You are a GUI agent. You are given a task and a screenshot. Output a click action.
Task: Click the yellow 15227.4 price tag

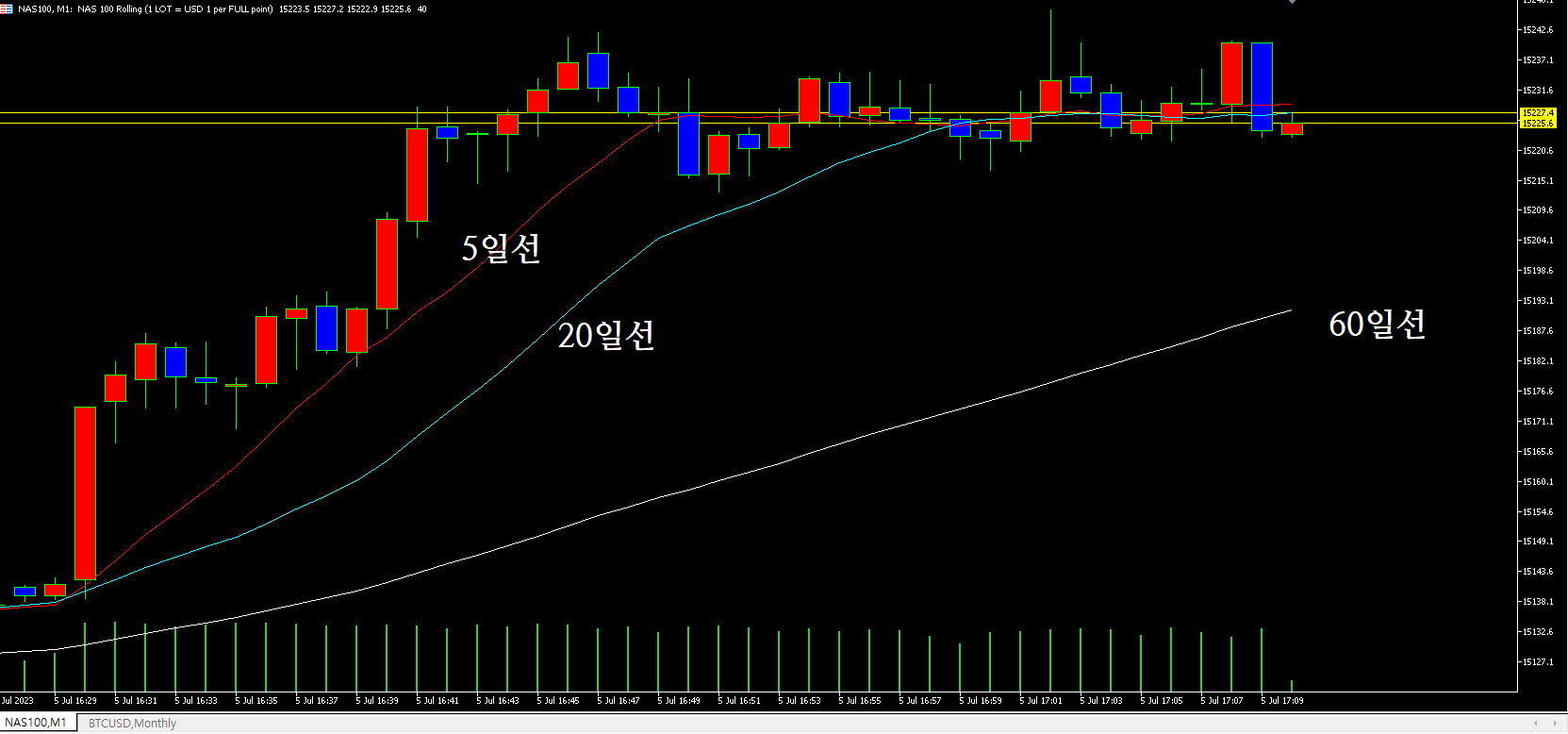[x=1537, y=113]
